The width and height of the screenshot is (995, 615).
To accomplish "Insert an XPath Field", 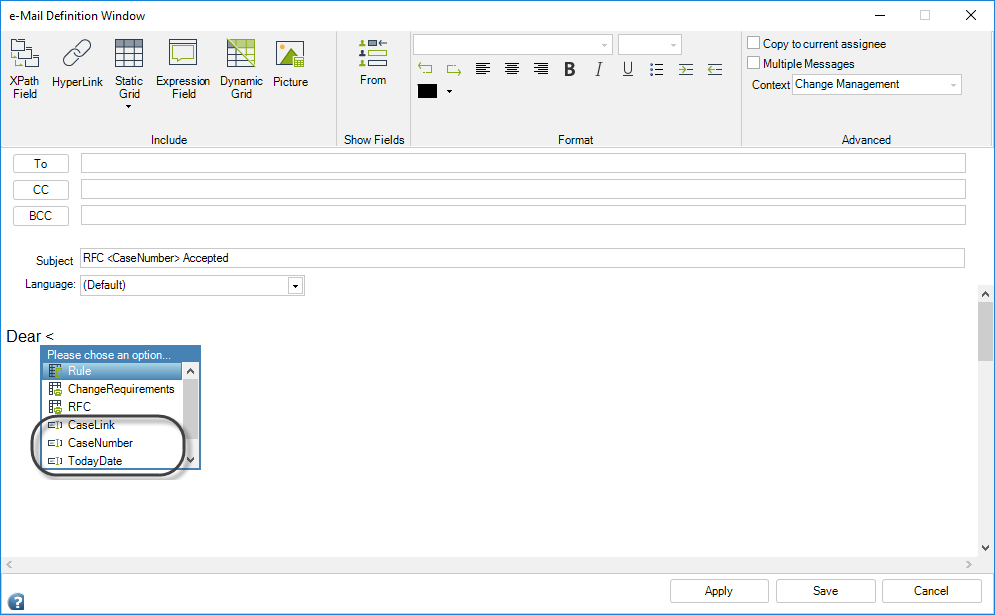I will coord(25,69).
